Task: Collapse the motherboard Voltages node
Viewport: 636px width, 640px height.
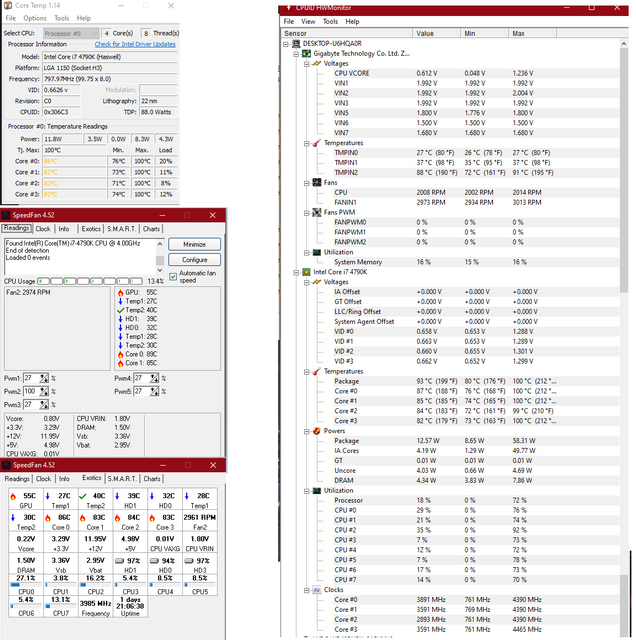Action: (x=307, y=64)
